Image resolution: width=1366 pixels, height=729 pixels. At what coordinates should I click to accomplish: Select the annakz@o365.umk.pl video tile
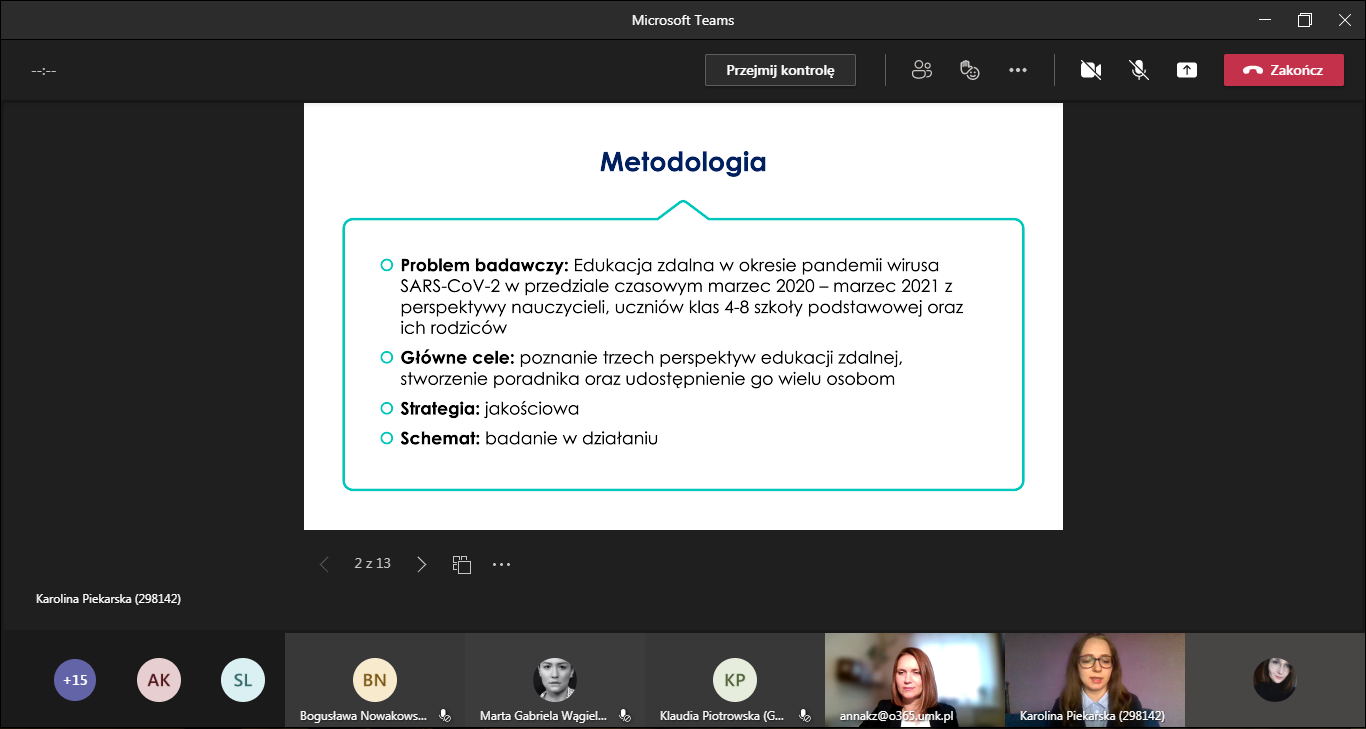(x=915, y=680)
